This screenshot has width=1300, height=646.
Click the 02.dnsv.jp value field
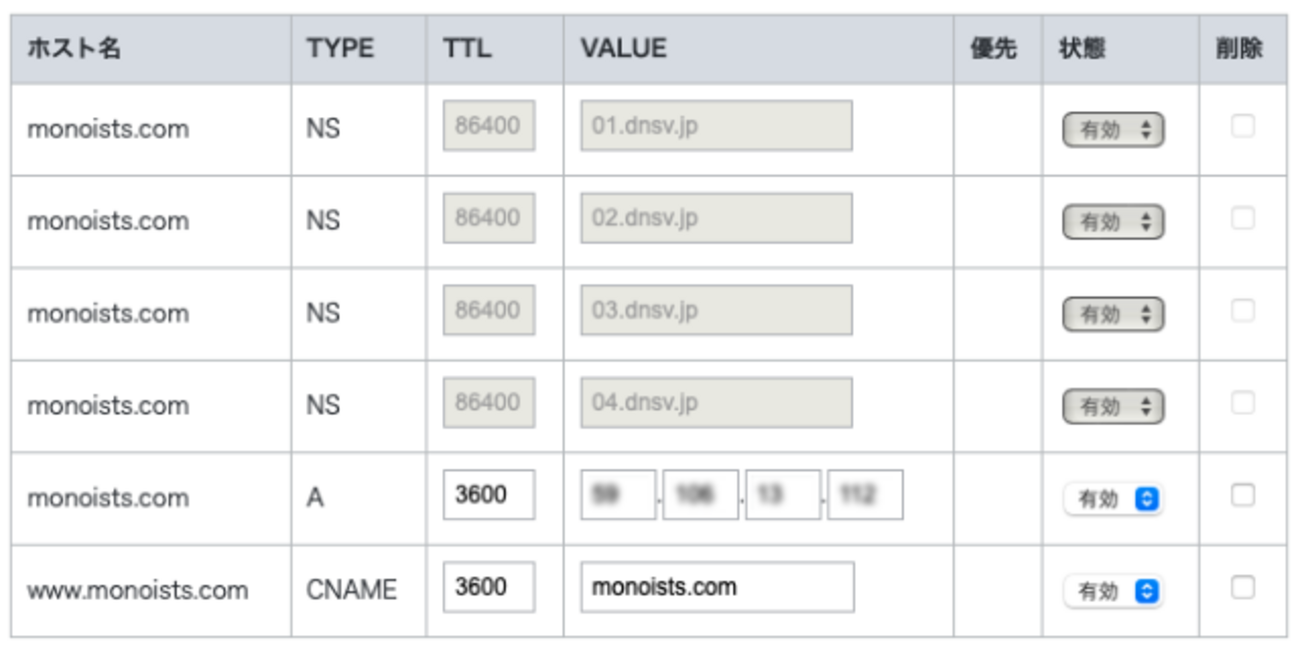point(716,218)
